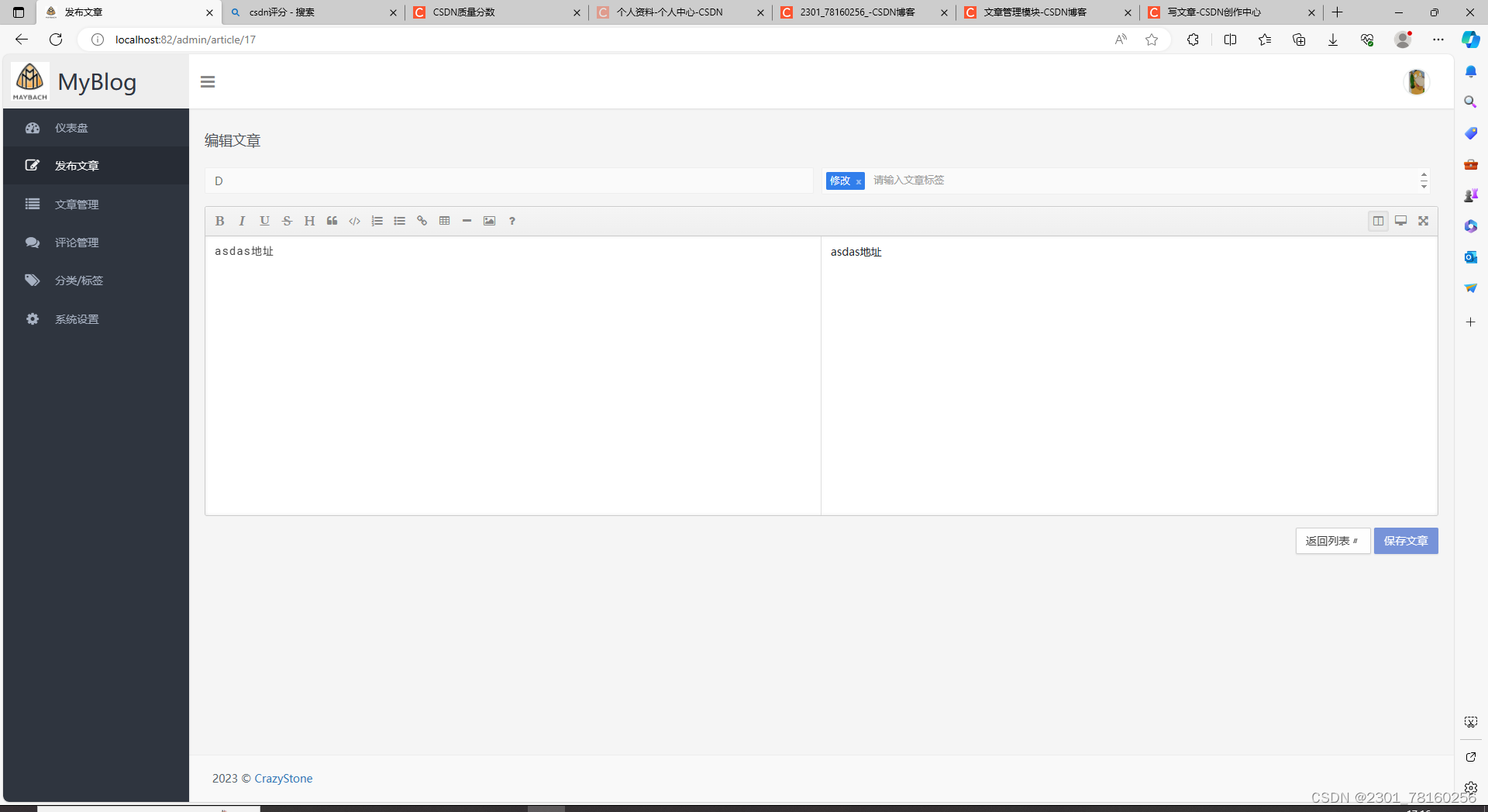This screenshot has width=1488, height=812.
Task: Open editor help question mark
Action: (511, 221)
